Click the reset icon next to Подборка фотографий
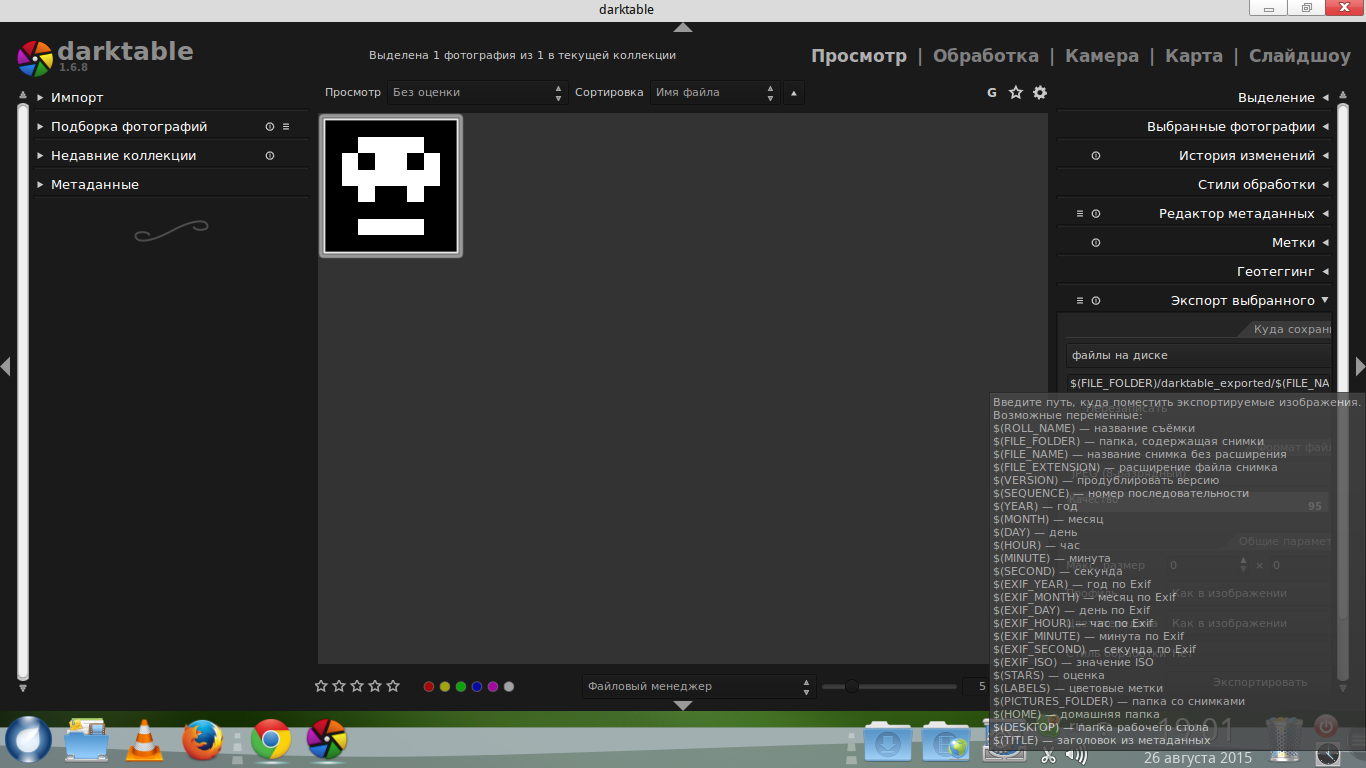Image resolution: width=1366 pixels, height=768 pixels. (269, 127)
